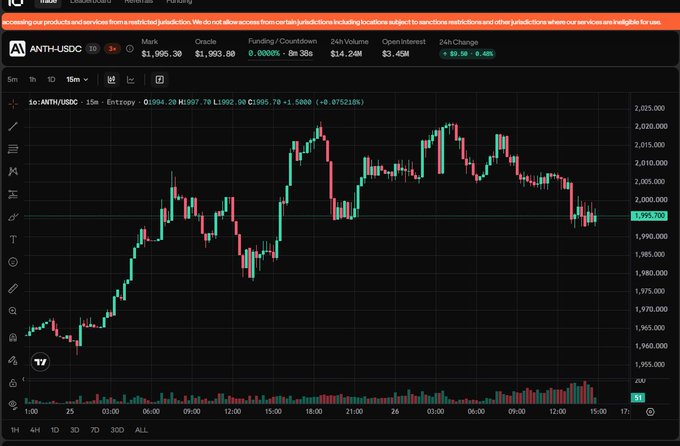Click the 24h Volume value $14.24M
The height and width of the screenshot is (446, 680).
346,54
